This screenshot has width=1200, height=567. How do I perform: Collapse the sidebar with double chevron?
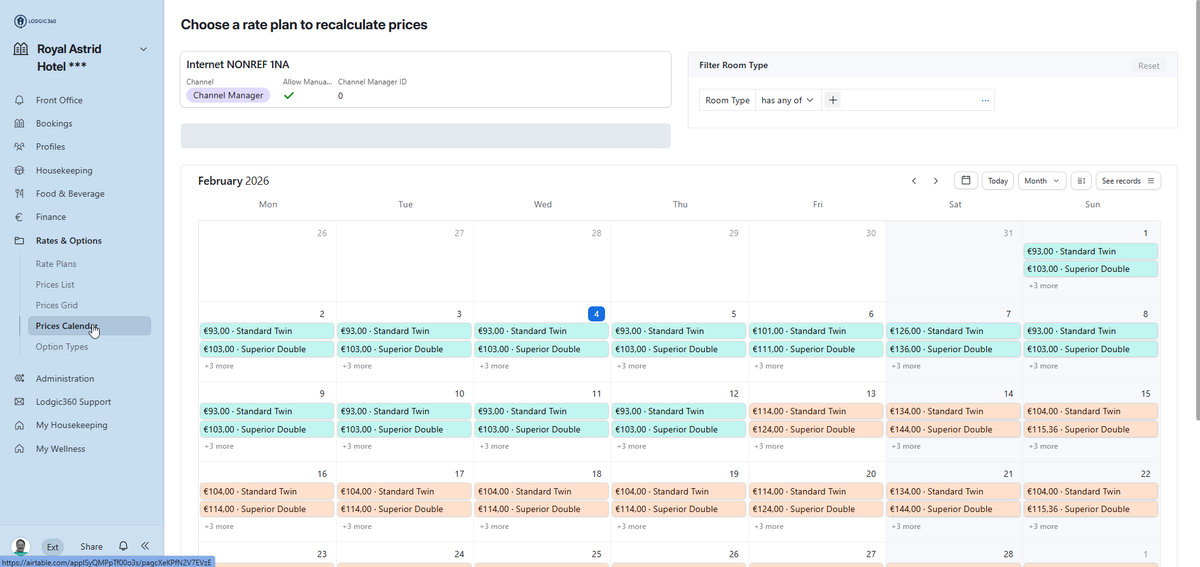point(145,546)
